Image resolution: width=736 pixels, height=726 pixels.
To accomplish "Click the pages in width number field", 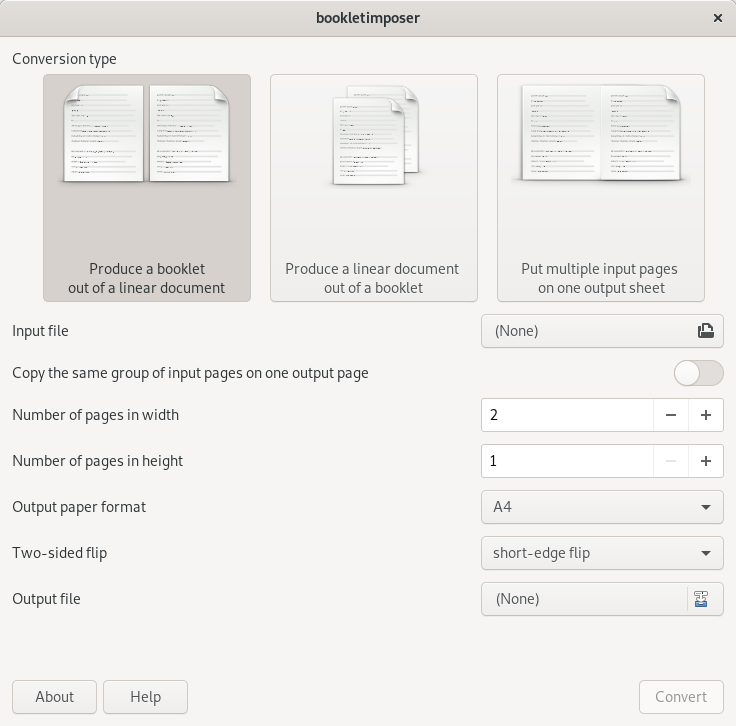I will click(x=566, y=415).
